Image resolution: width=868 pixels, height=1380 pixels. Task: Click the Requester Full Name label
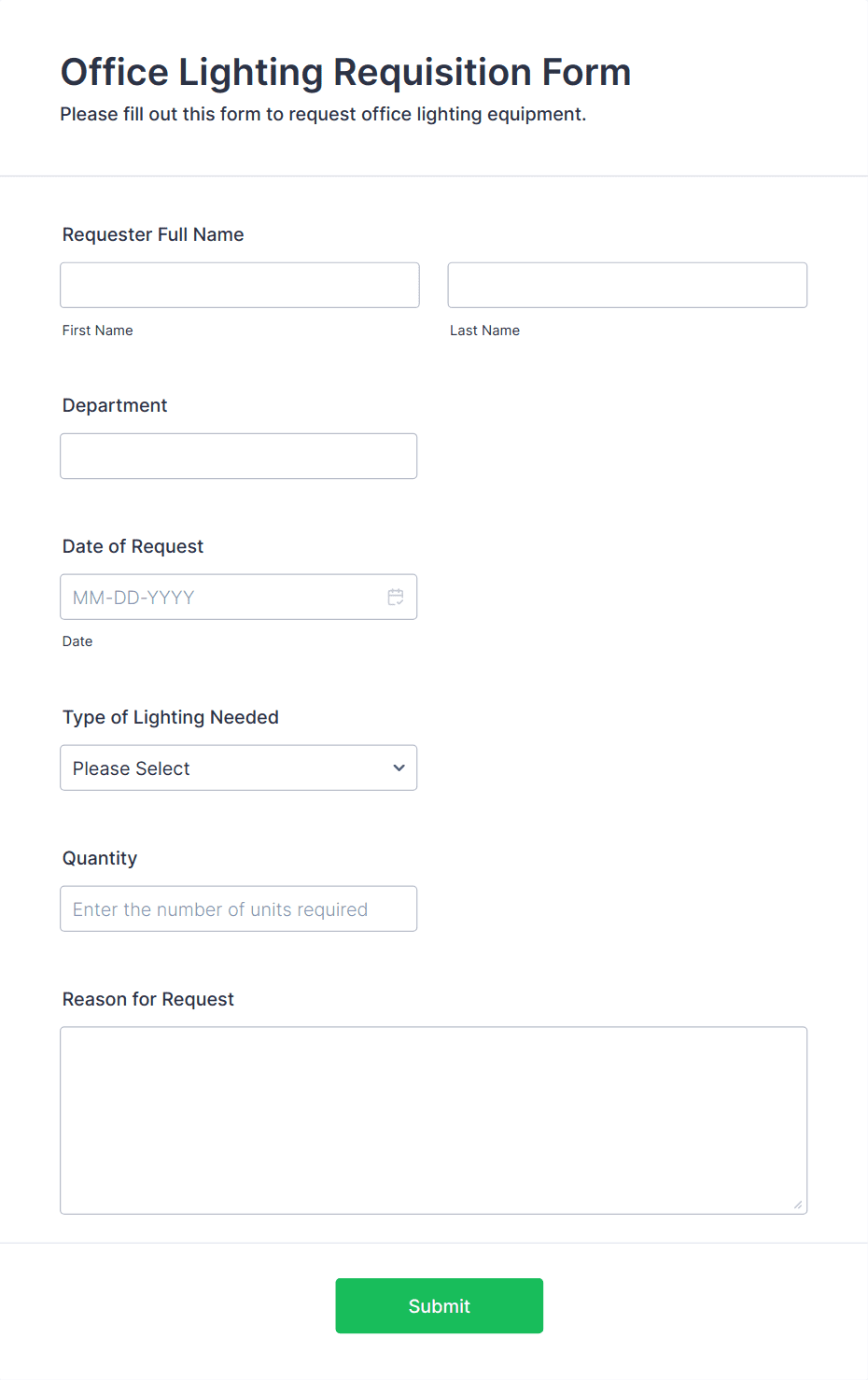point(153,234)
